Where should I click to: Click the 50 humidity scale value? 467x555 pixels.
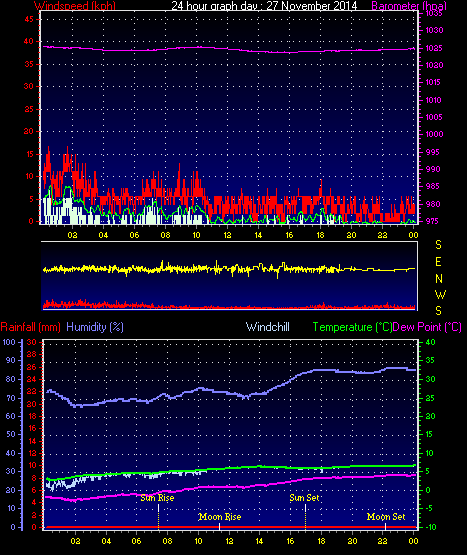point(11,434)
